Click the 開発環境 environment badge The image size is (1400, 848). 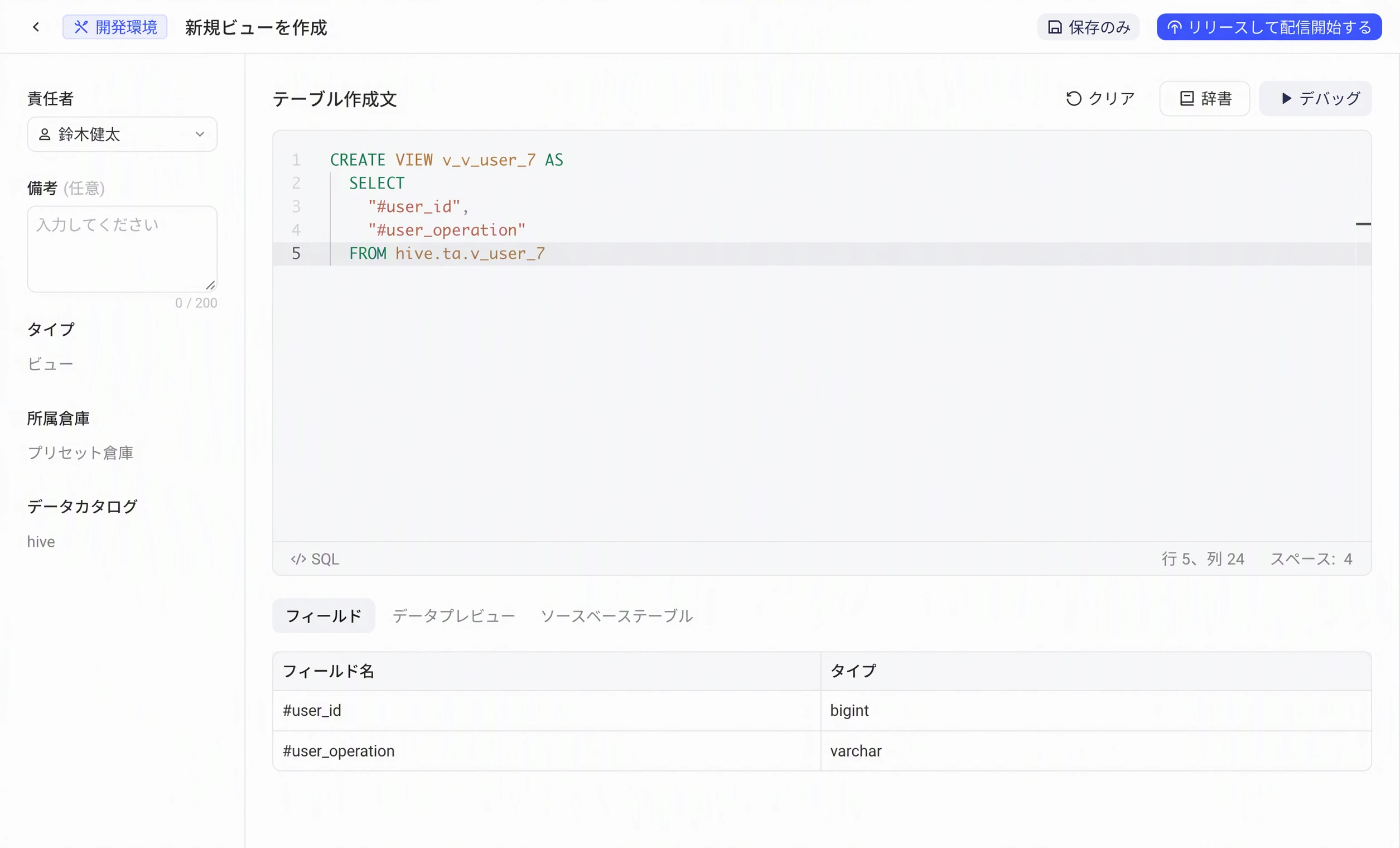coord(115,27)
